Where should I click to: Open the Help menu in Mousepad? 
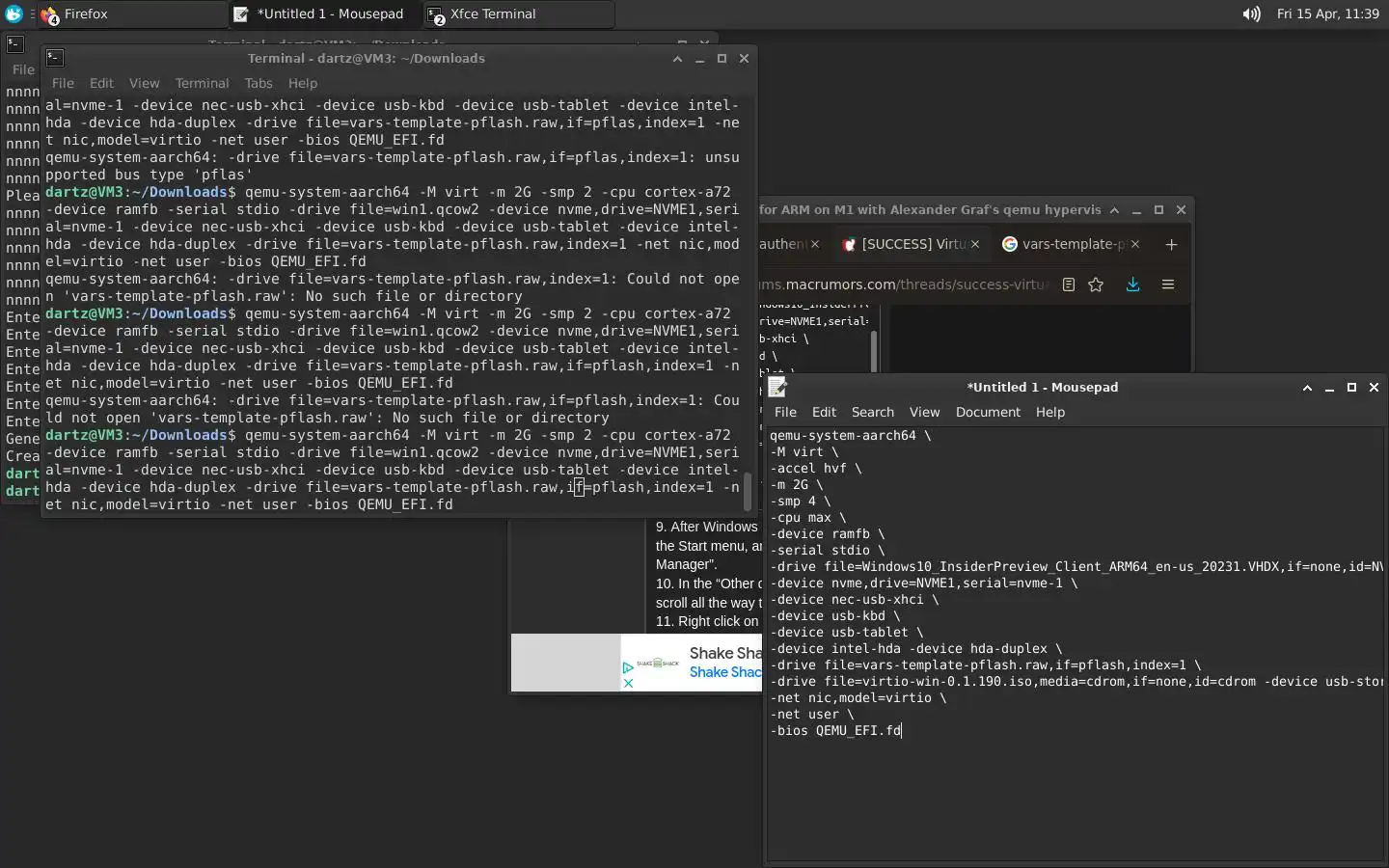1050,412
